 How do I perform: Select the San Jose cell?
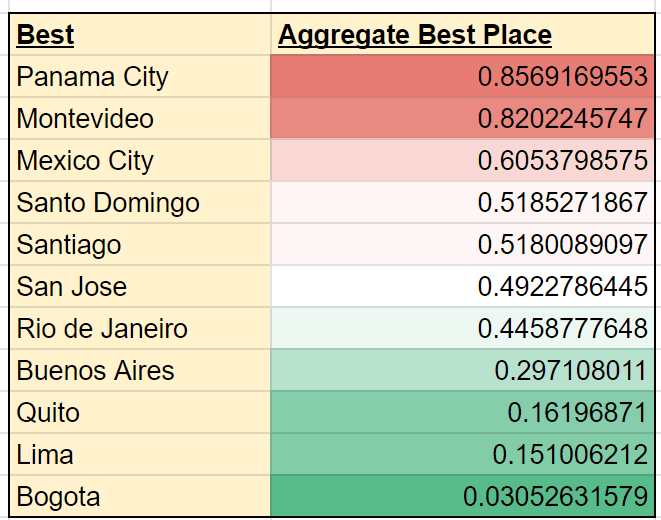(140, 287)
